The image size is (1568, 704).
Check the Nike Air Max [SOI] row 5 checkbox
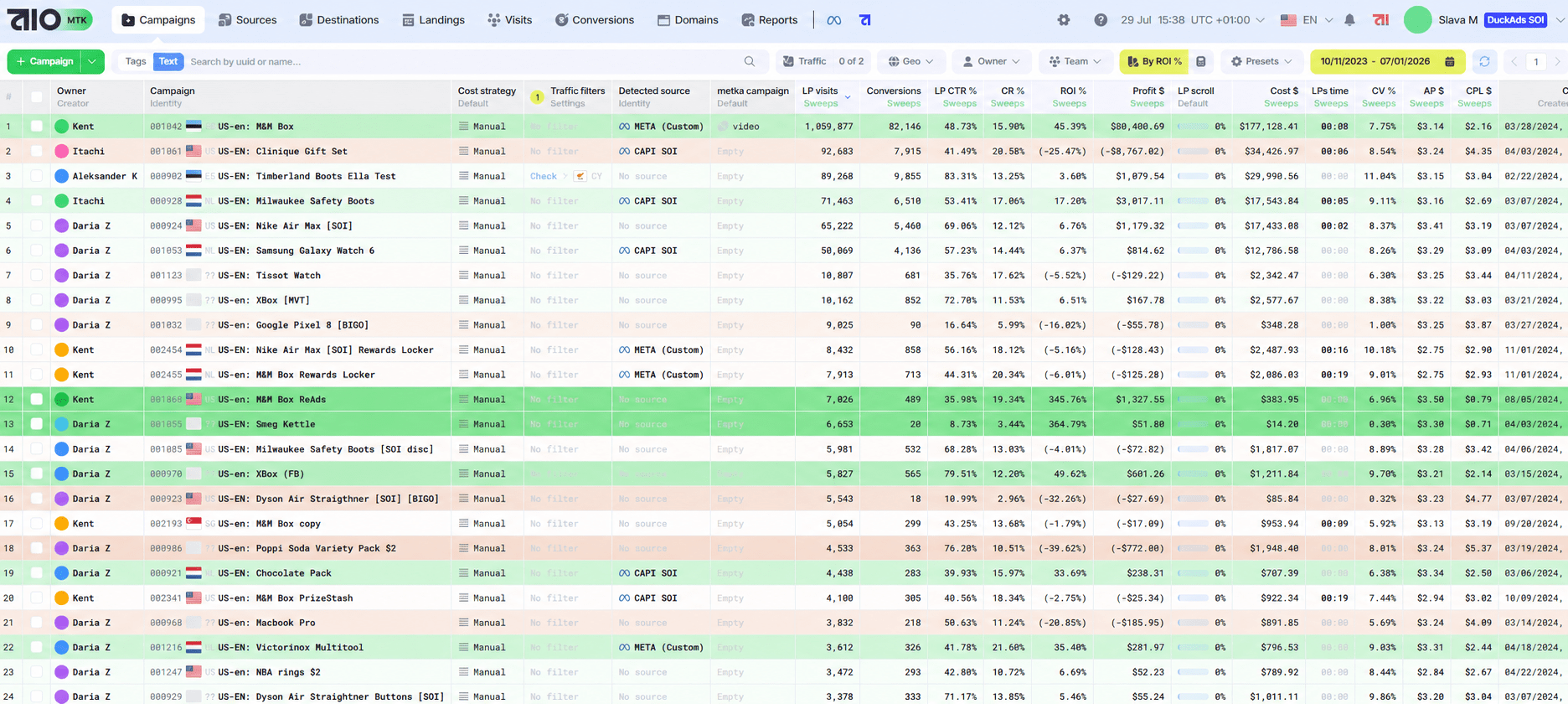click(36, 225)
